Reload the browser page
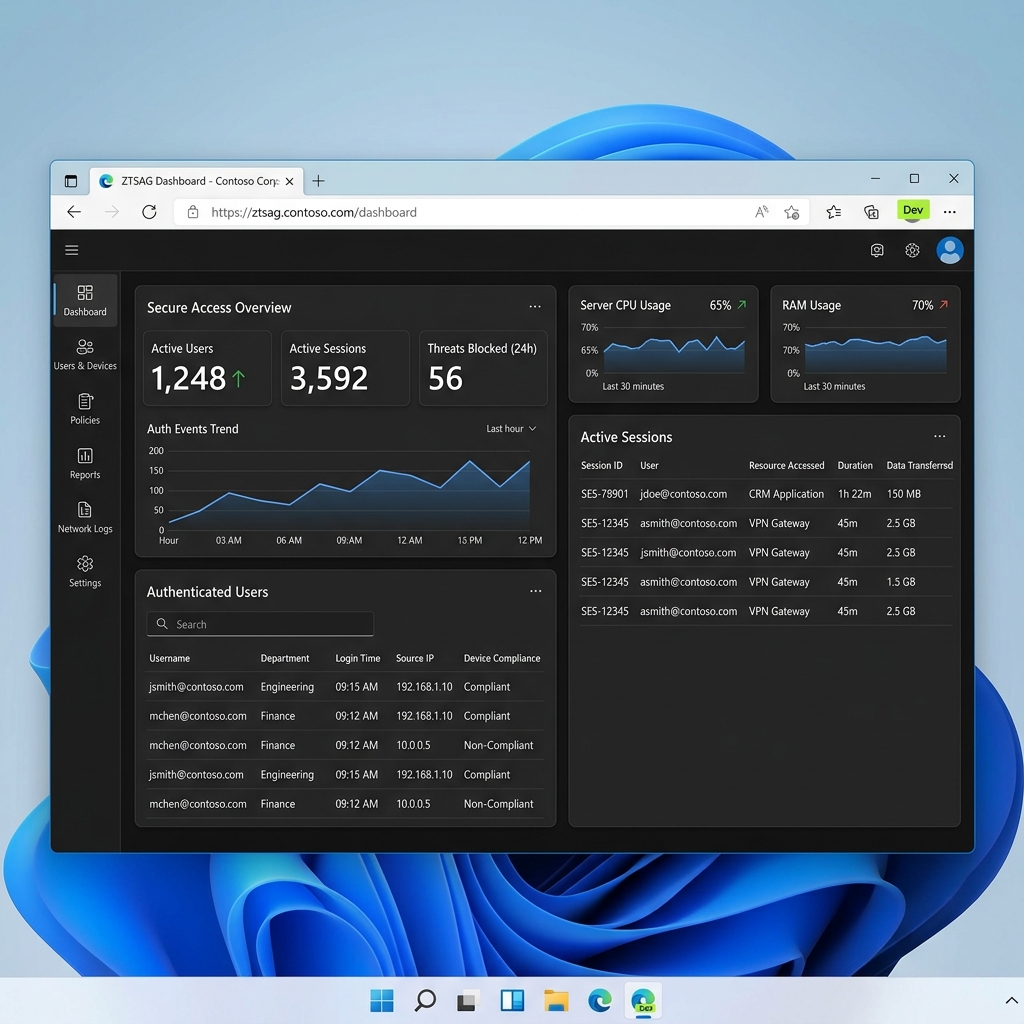 [x=150, y=212]
